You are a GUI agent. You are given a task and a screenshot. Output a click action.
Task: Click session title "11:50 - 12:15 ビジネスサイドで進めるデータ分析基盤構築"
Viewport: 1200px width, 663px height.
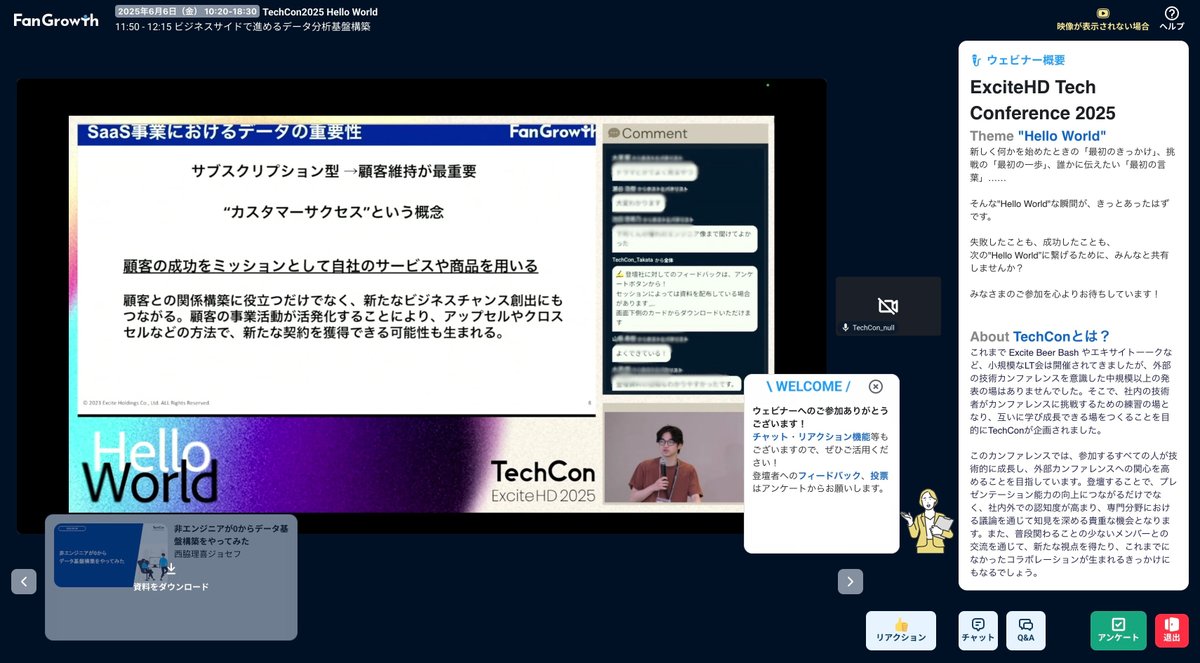pyautogui.click(x=243, y=27)
